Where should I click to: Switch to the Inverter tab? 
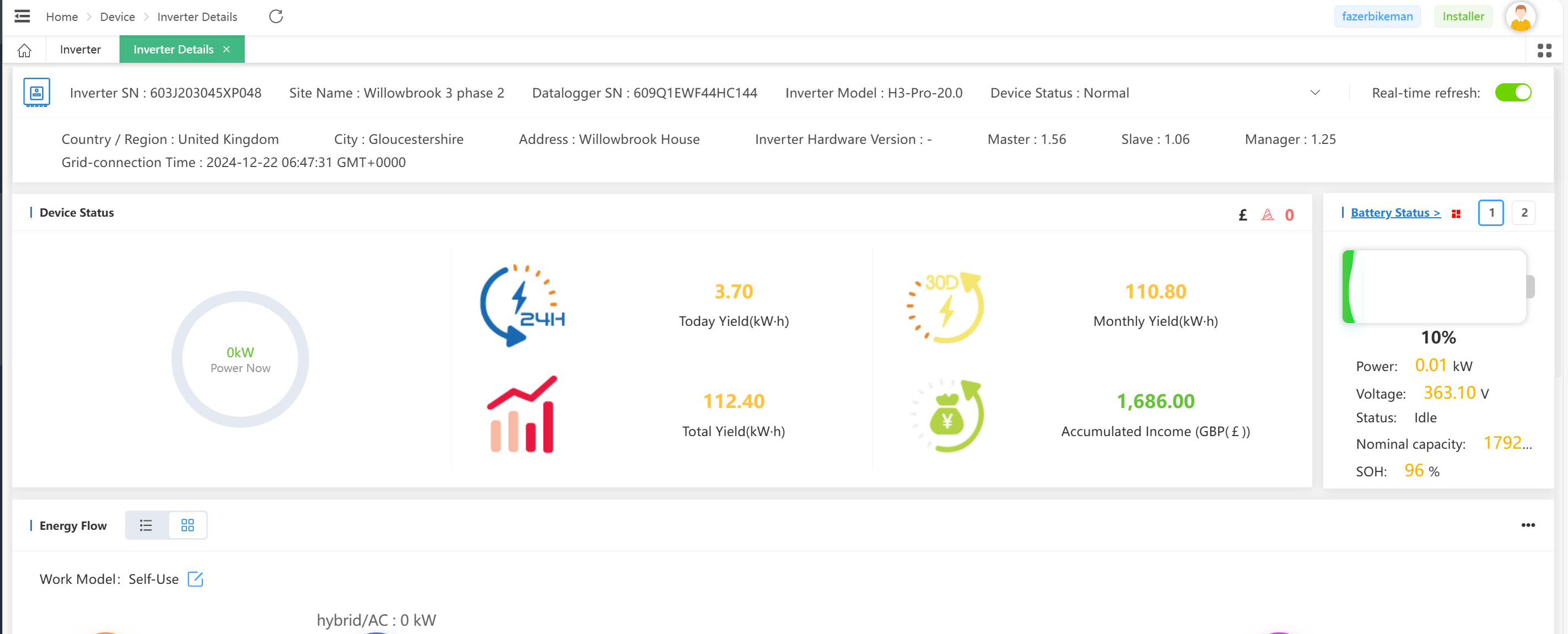click(x=80, y=50)
